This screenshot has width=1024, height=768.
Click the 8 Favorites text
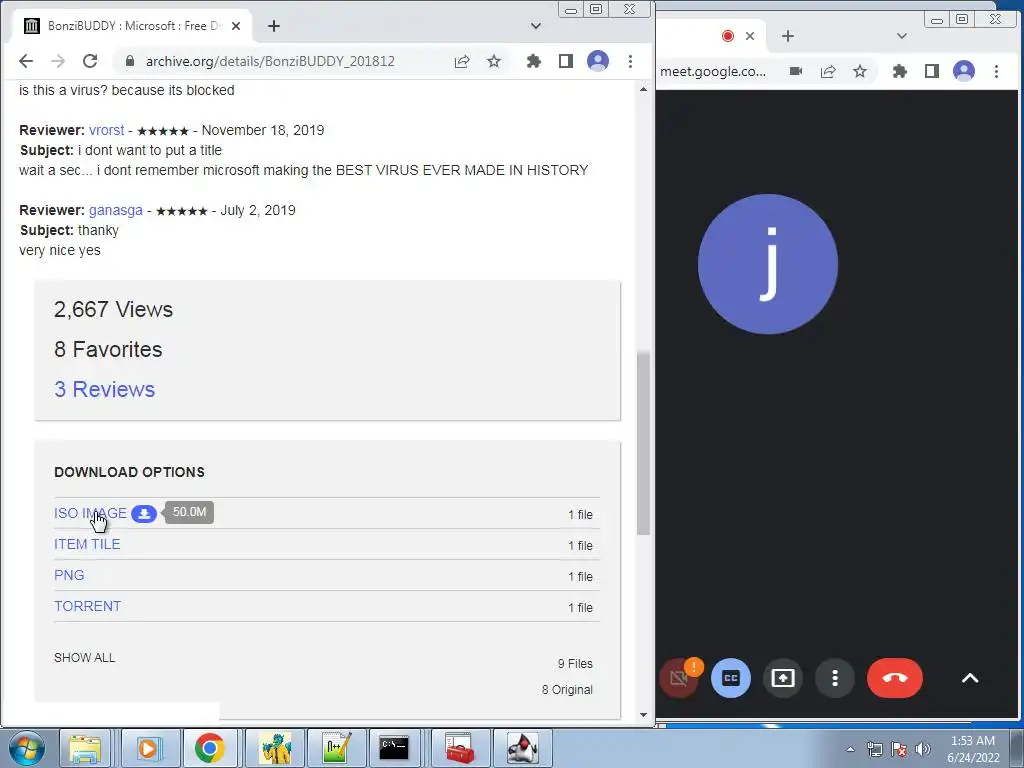108,349
